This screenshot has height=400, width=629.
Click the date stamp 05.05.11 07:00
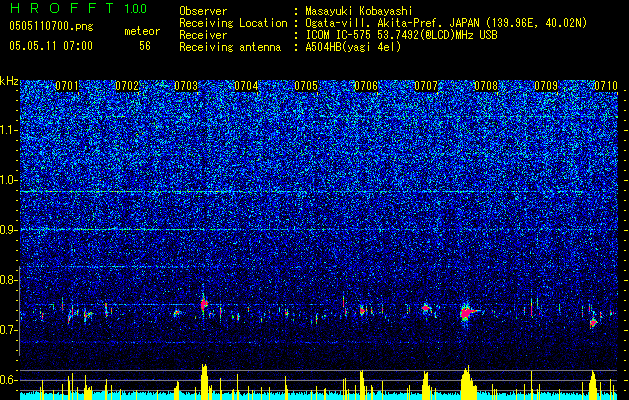click(x=51, y=46)
